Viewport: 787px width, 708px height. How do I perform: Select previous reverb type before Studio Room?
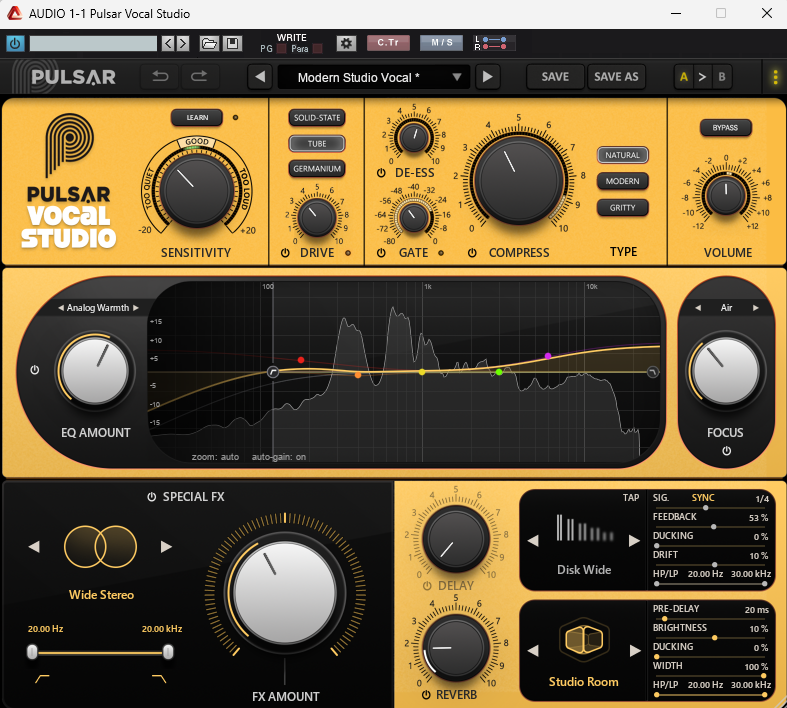pyautogui.click(x=533, y=651)
